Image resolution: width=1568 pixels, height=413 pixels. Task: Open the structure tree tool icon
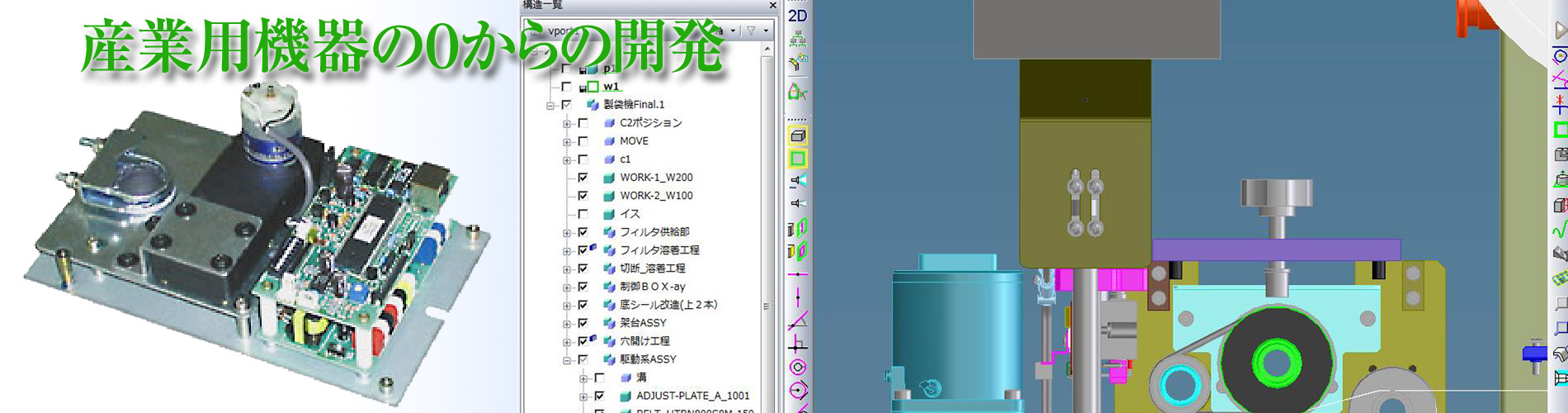(x=797, y=39)
